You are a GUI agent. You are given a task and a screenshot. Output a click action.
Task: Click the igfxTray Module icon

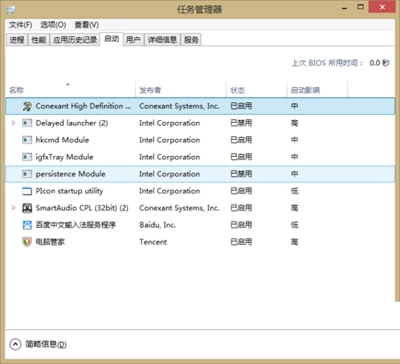(x=27, y=157)
